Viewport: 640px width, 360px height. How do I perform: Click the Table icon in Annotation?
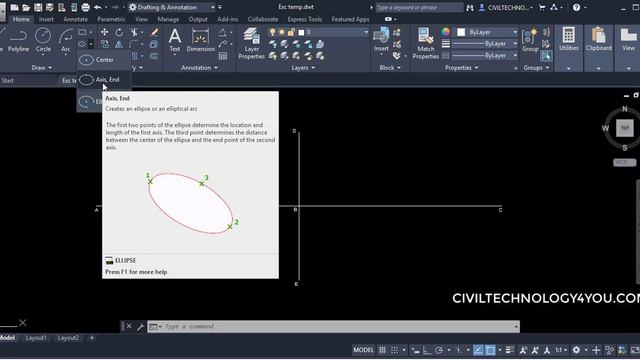(223, 56)
